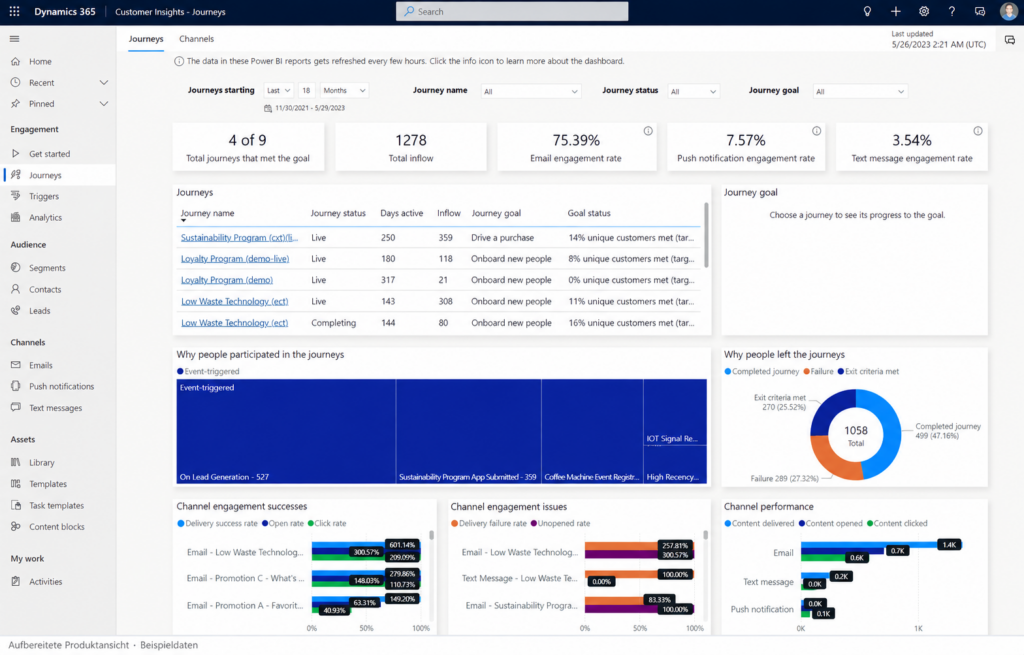Toggle Unopened rate legend swatch
1024x655 pixels.
click(534, 523)
